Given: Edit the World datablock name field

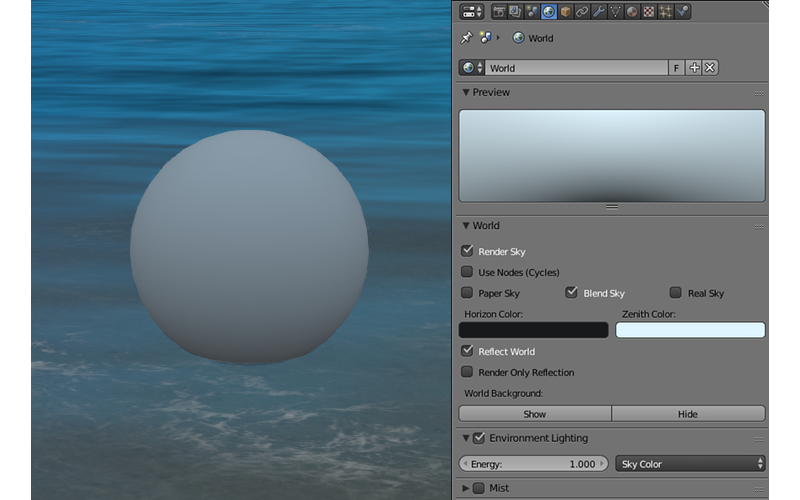Looking at the screenshot, I should [577, 68].
